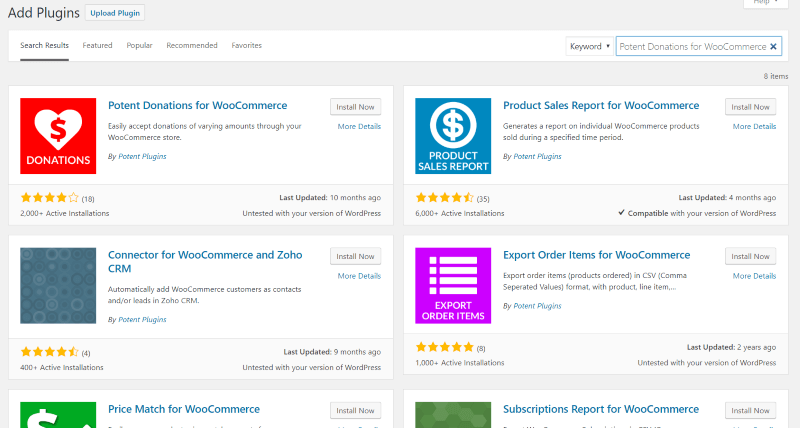
Task: Open More Details for Product Sales Report
Action: (x=754, y=126)
